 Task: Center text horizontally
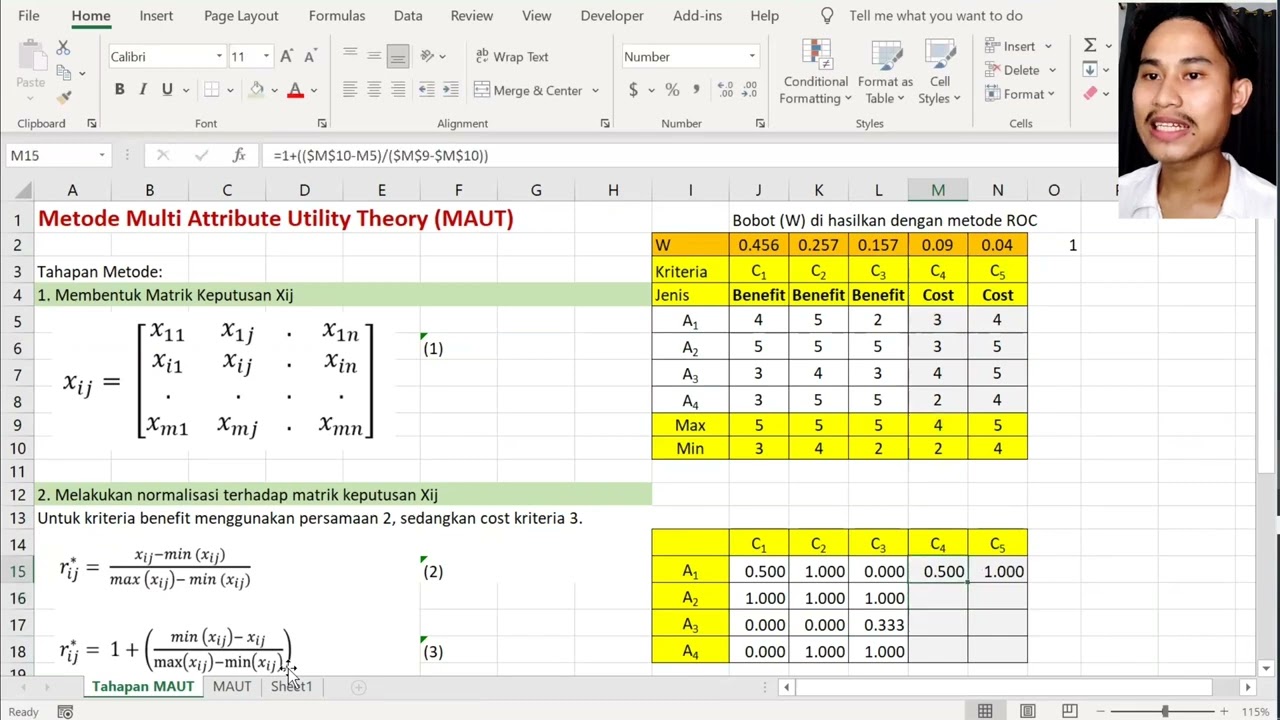(x=373, y=90)
